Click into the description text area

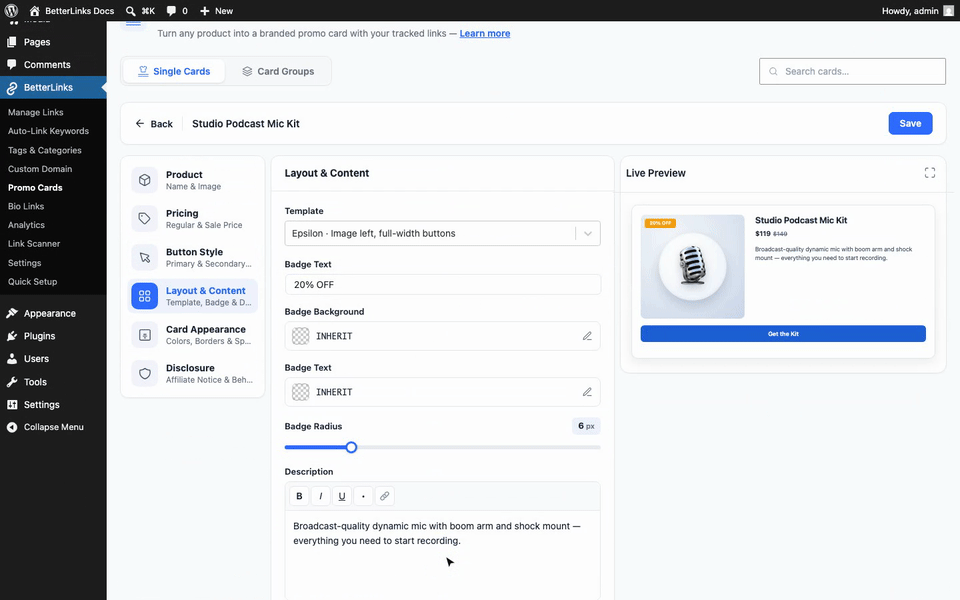[x=442, y=555]
